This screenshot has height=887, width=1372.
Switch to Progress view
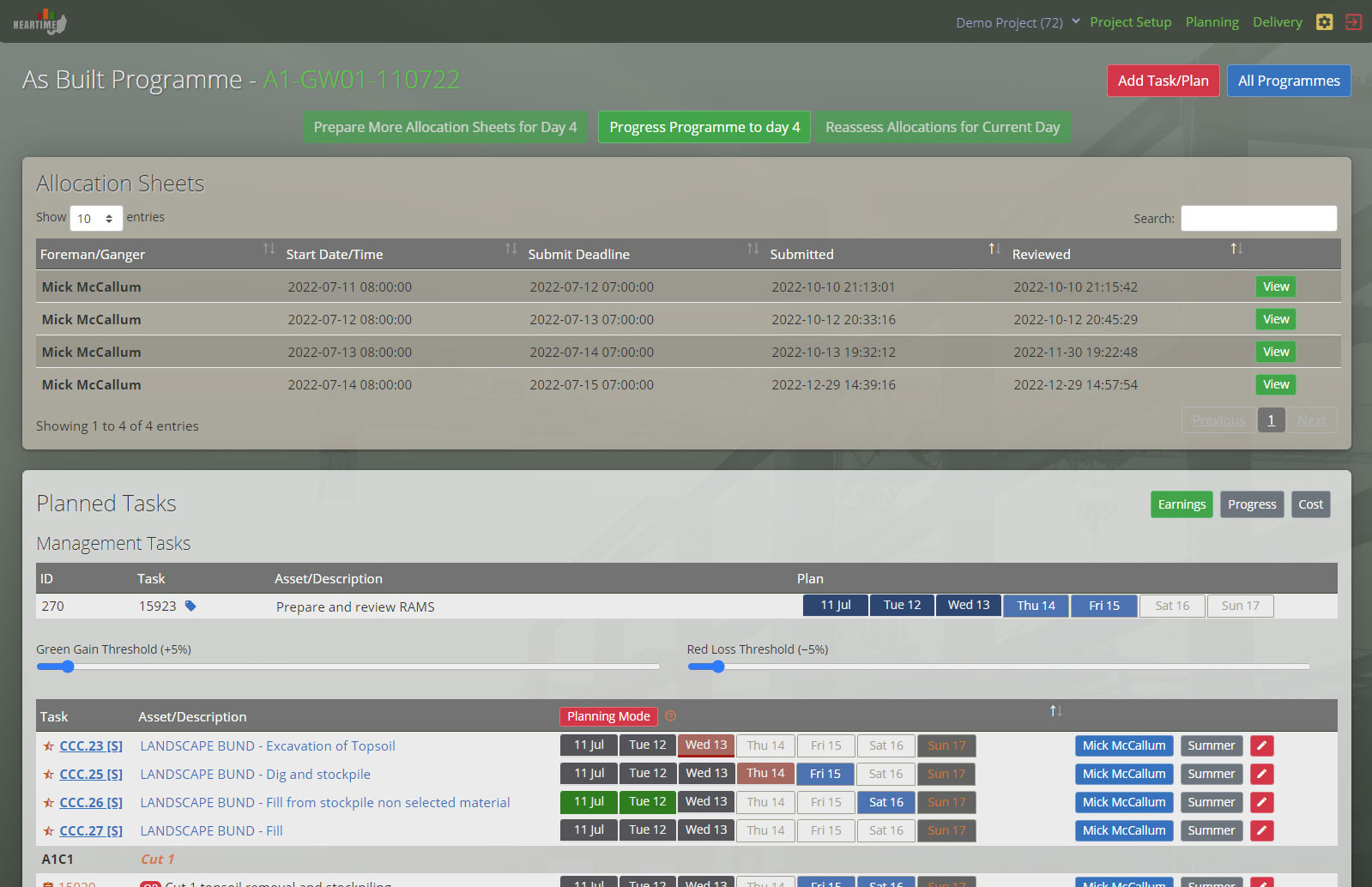click(x=1252, y=504)
